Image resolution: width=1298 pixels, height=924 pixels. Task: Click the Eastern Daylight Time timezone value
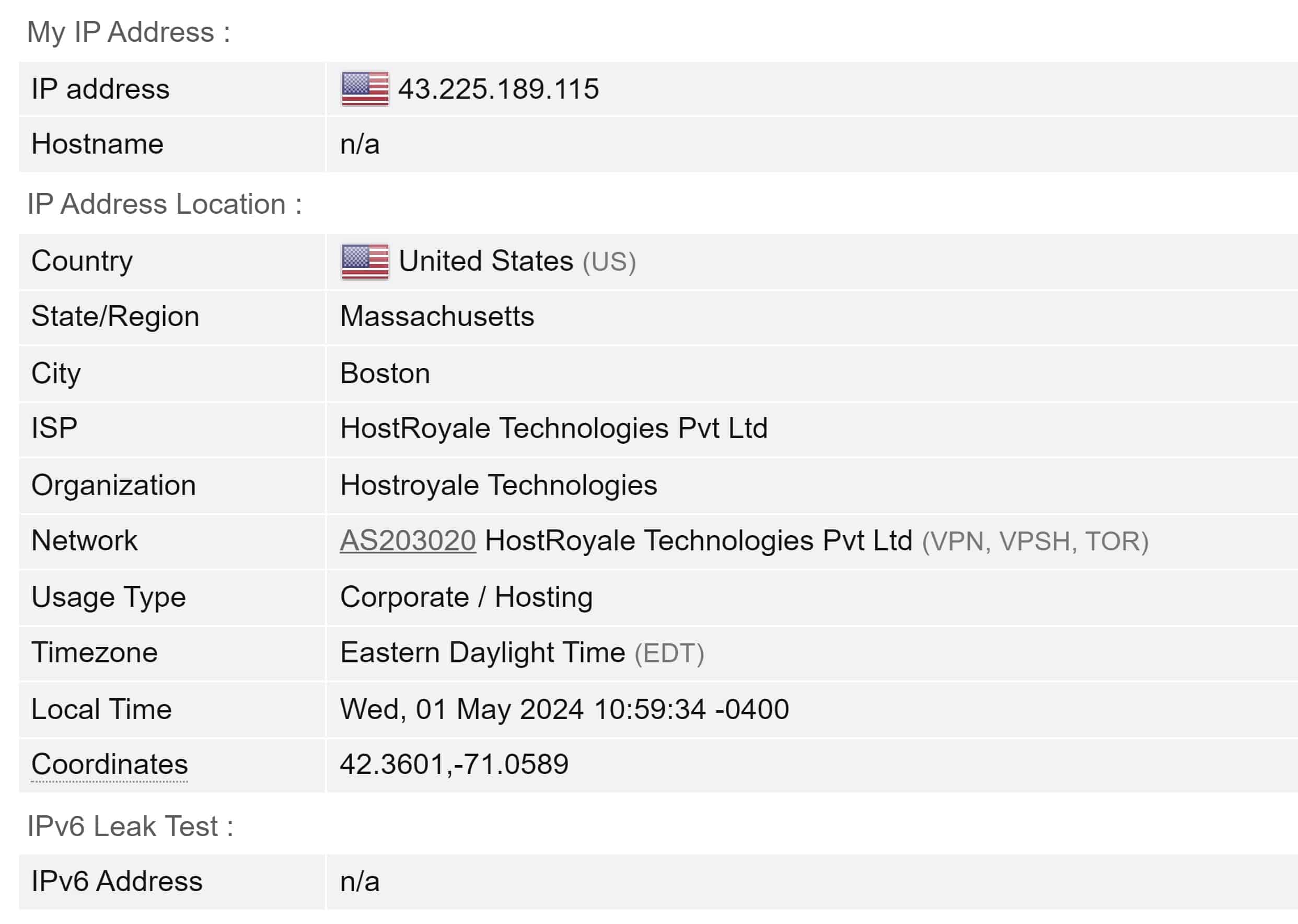tap(482, 653)
